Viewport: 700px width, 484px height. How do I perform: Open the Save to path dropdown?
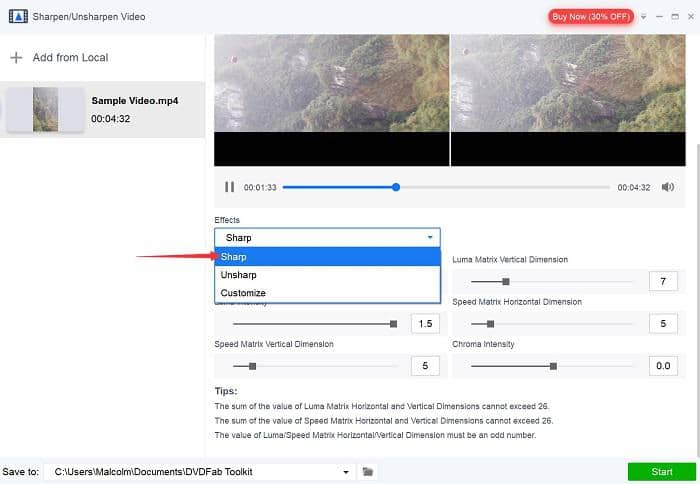click(346, 472)
